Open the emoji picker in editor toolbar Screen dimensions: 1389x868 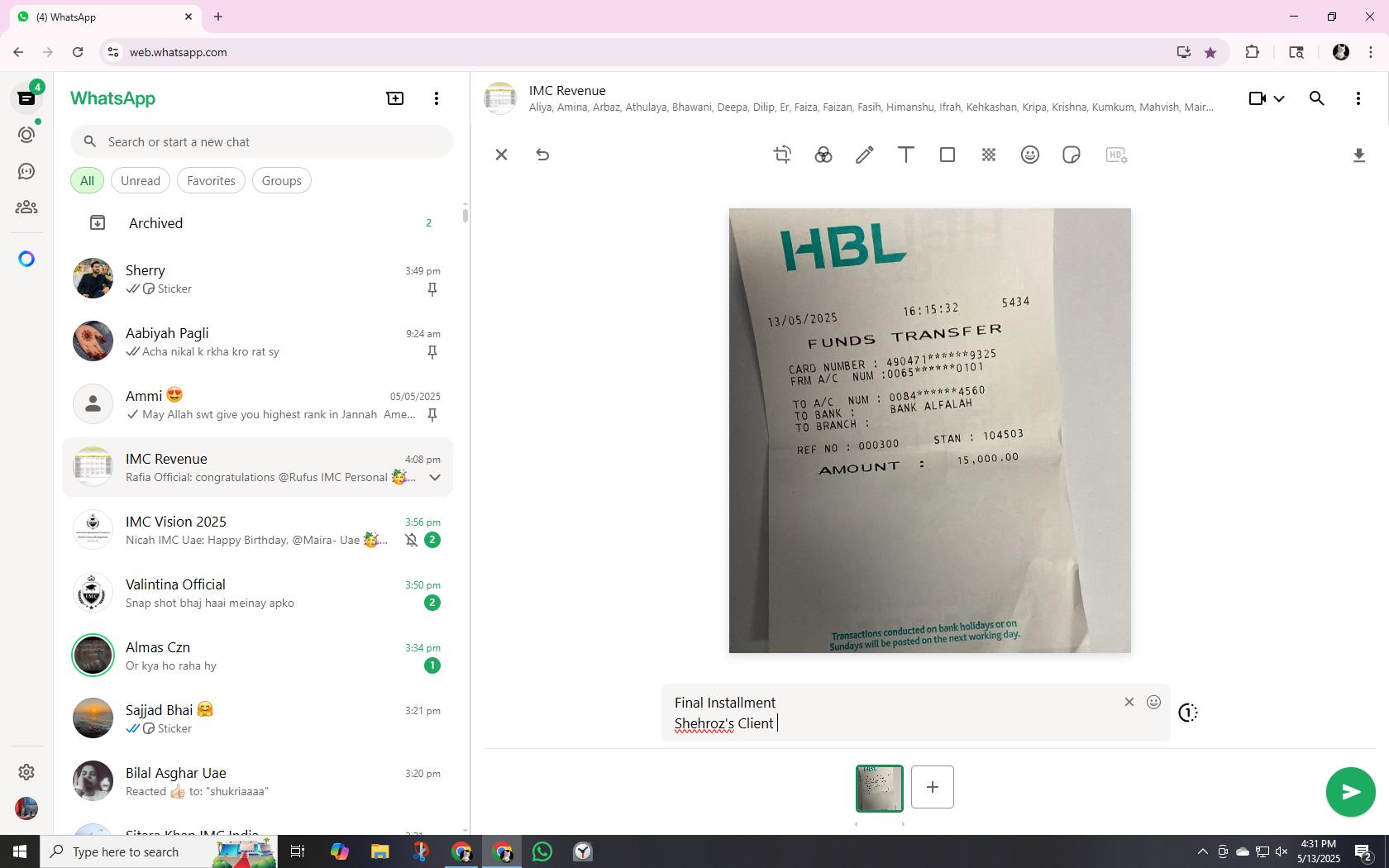click(x=1030, y=155)
